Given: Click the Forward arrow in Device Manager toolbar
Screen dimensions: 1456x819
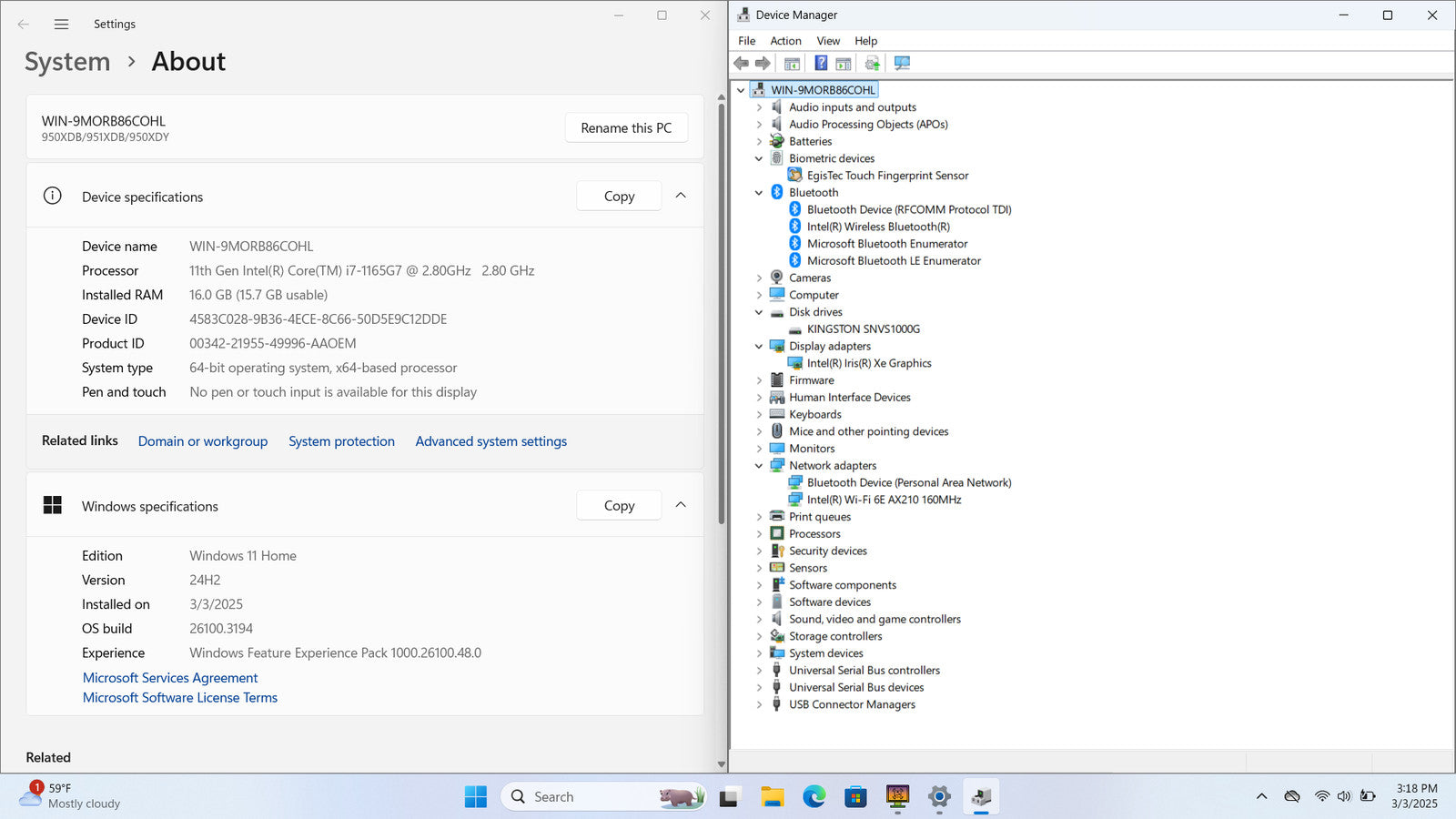Looking at the screenshot, I should 763,63.
